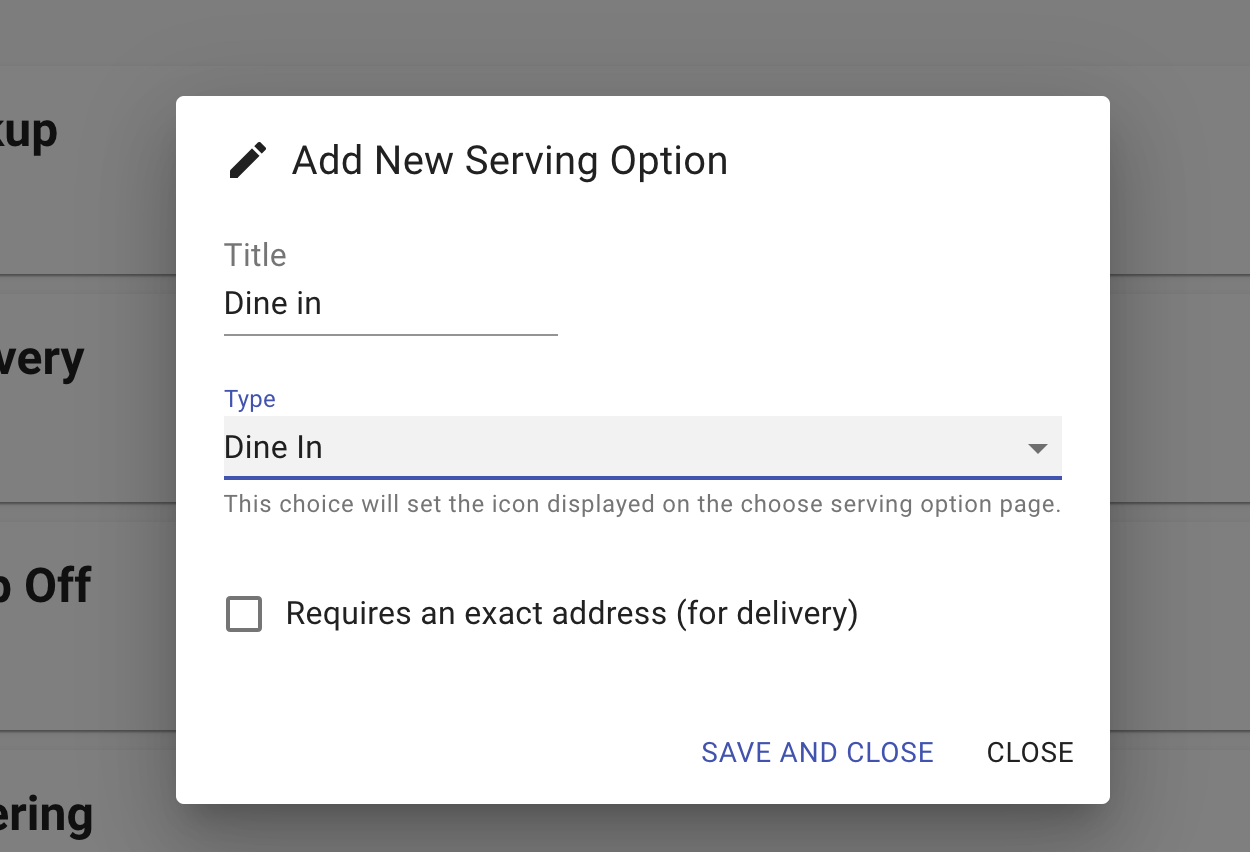Open the Type dropdown showing Dine In
The width and height of the screenshot is (1250, 852).
(x=642, y=447)
